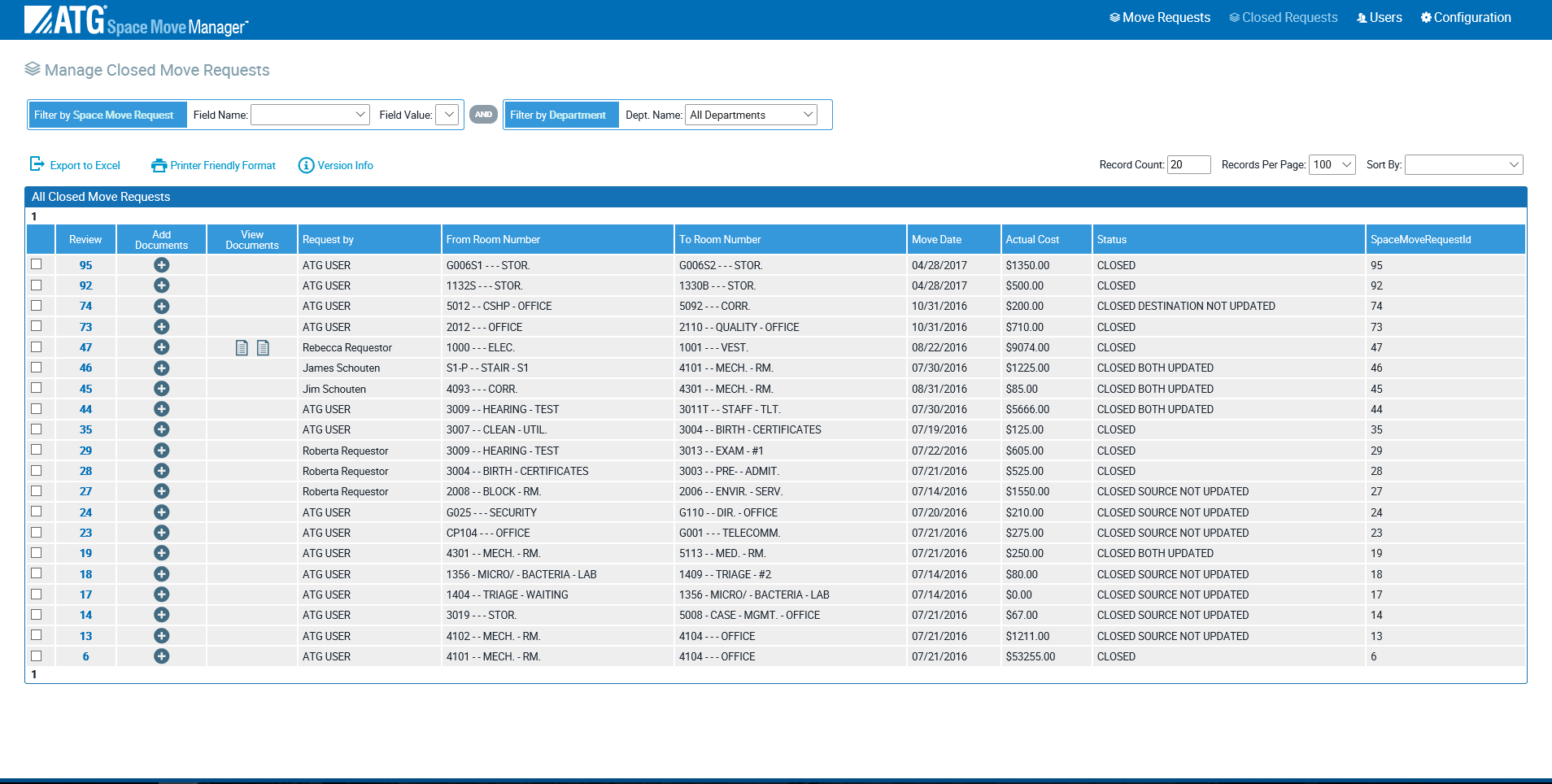Tick checkbox for request 17
Viewport: 1552px width, 784px height.
[x=37, y=594]
